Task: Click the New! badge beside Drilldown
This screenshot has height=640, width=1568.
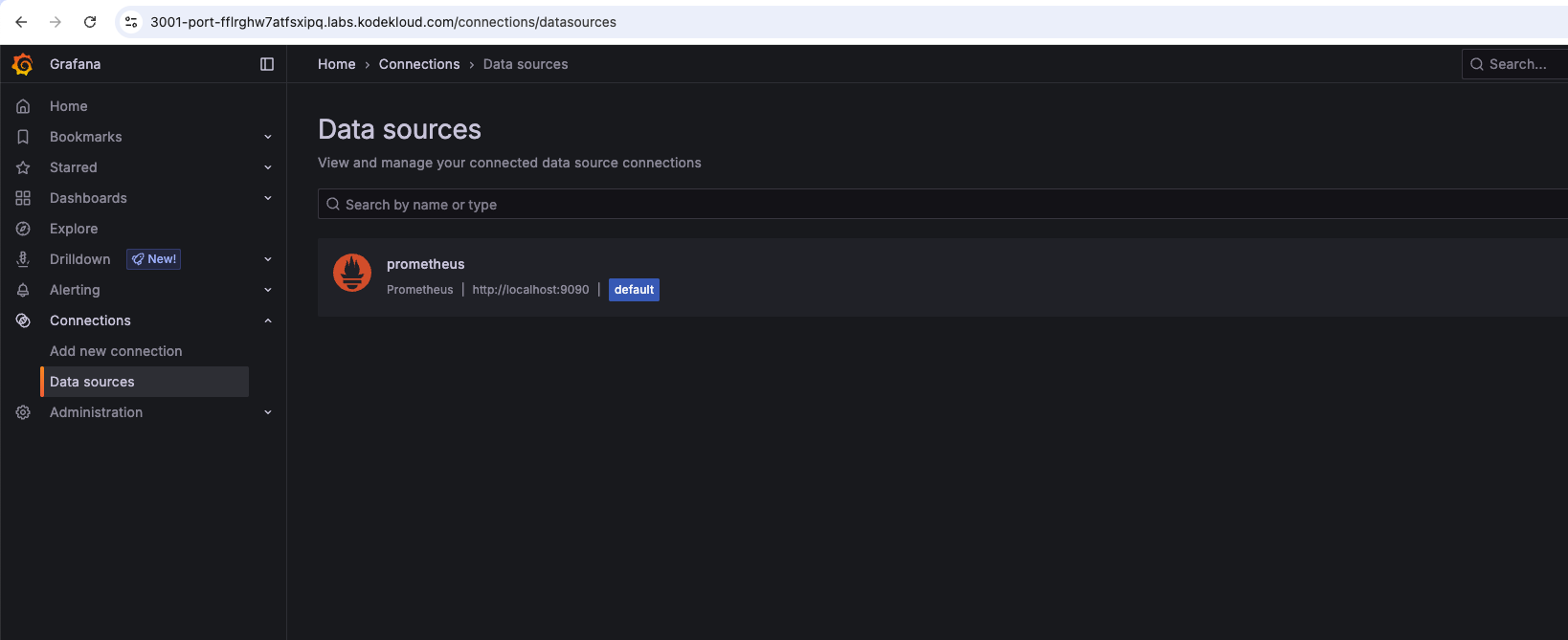Action: pyautogui.click(x=154, y=259)
